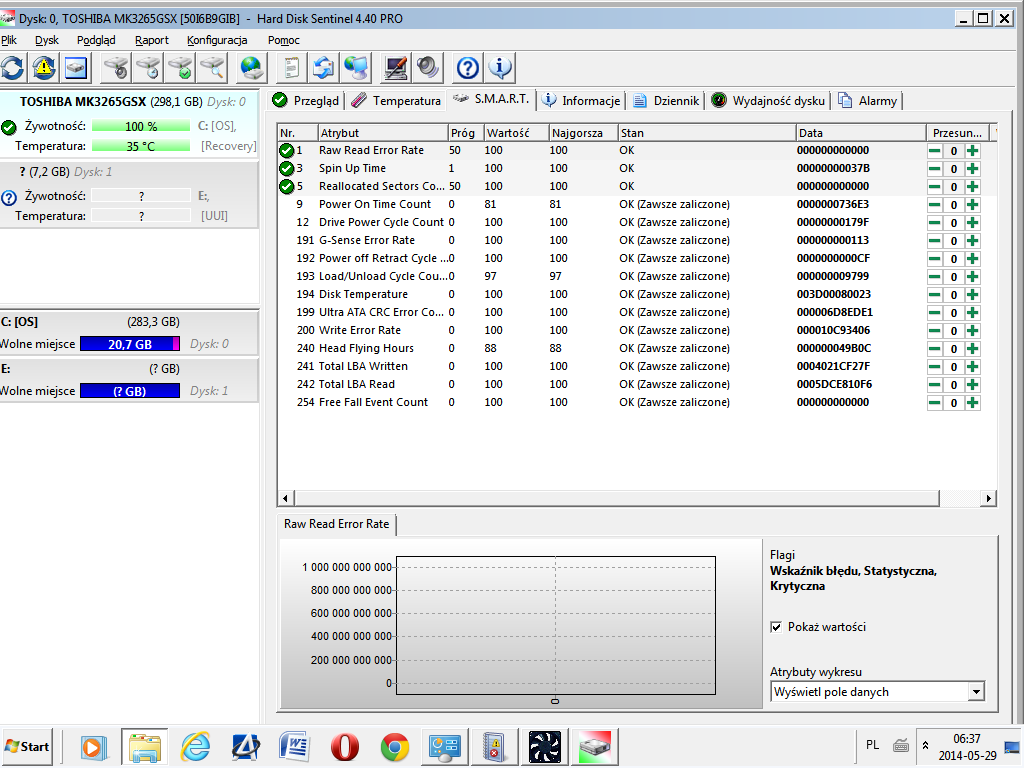Switch to the Alarmy tab
The width and height of the screenshot is (1024, 768).
tap(867, 101)
